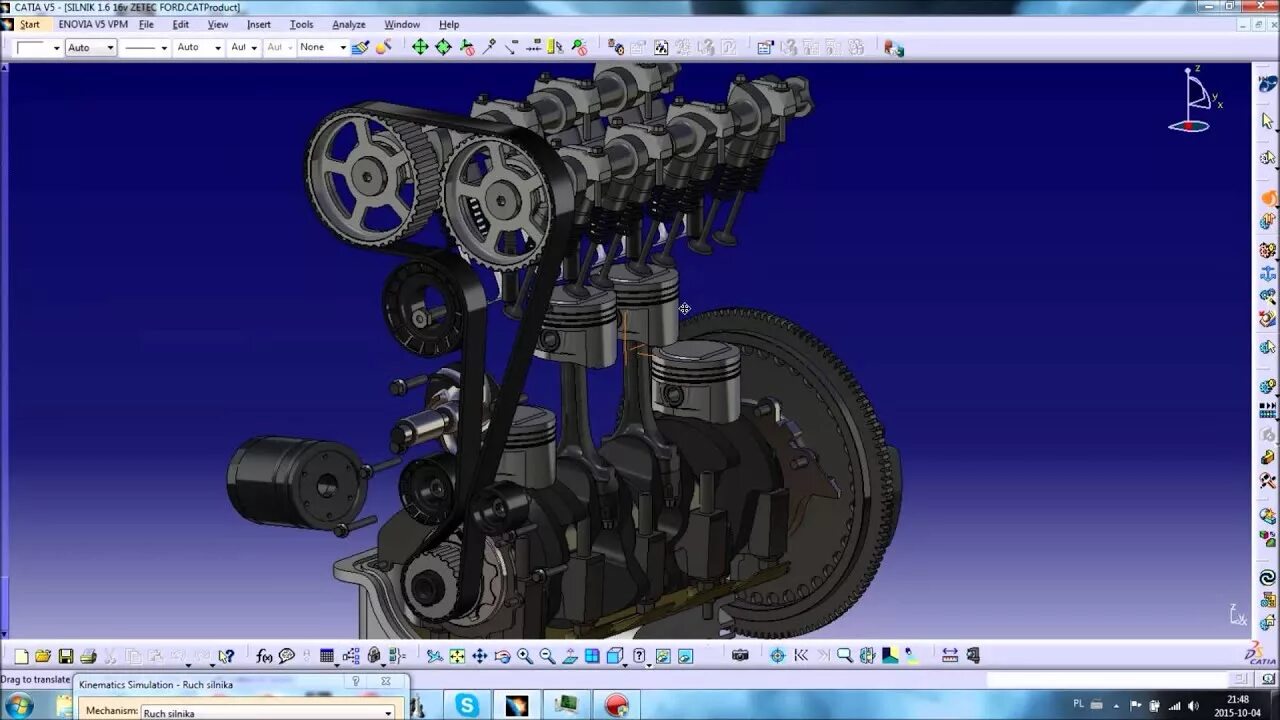Click the Rotate view icon
Viewport: 1280px width, 720px height.
(502, 656)
